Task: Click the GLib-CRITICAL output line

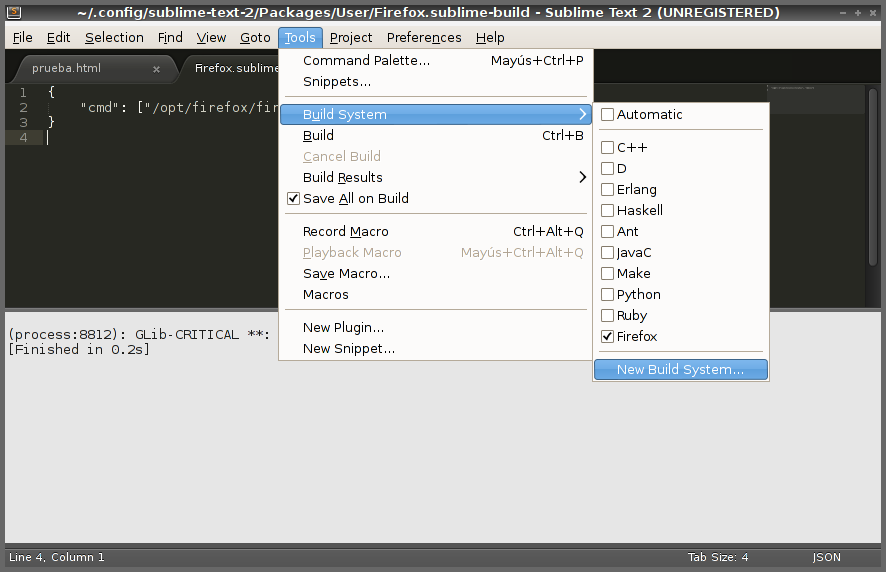Action: [139, 335]
